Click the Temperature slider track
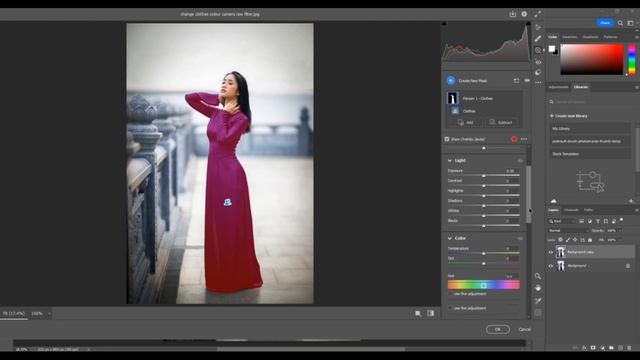This screenshot has height=360, width=640. coord(483,253)
